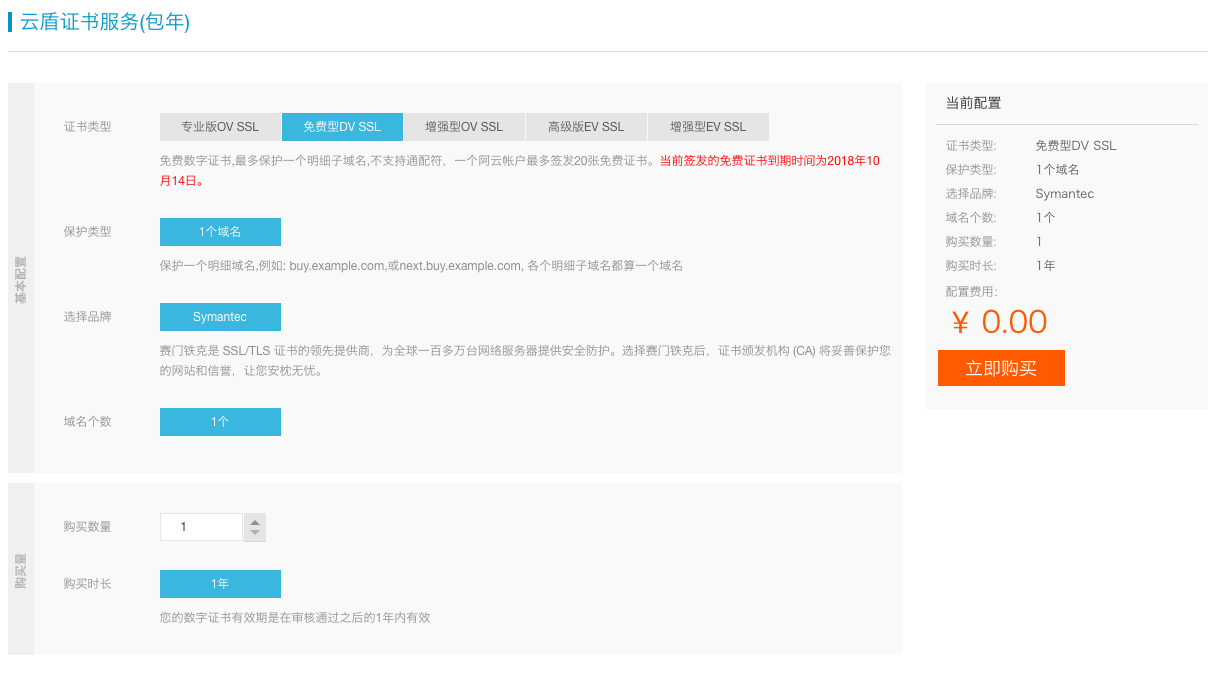Click the ¥ 0.00 configuration price
This screenshot has height=678, width=1218.
click(x=999, y=322)
